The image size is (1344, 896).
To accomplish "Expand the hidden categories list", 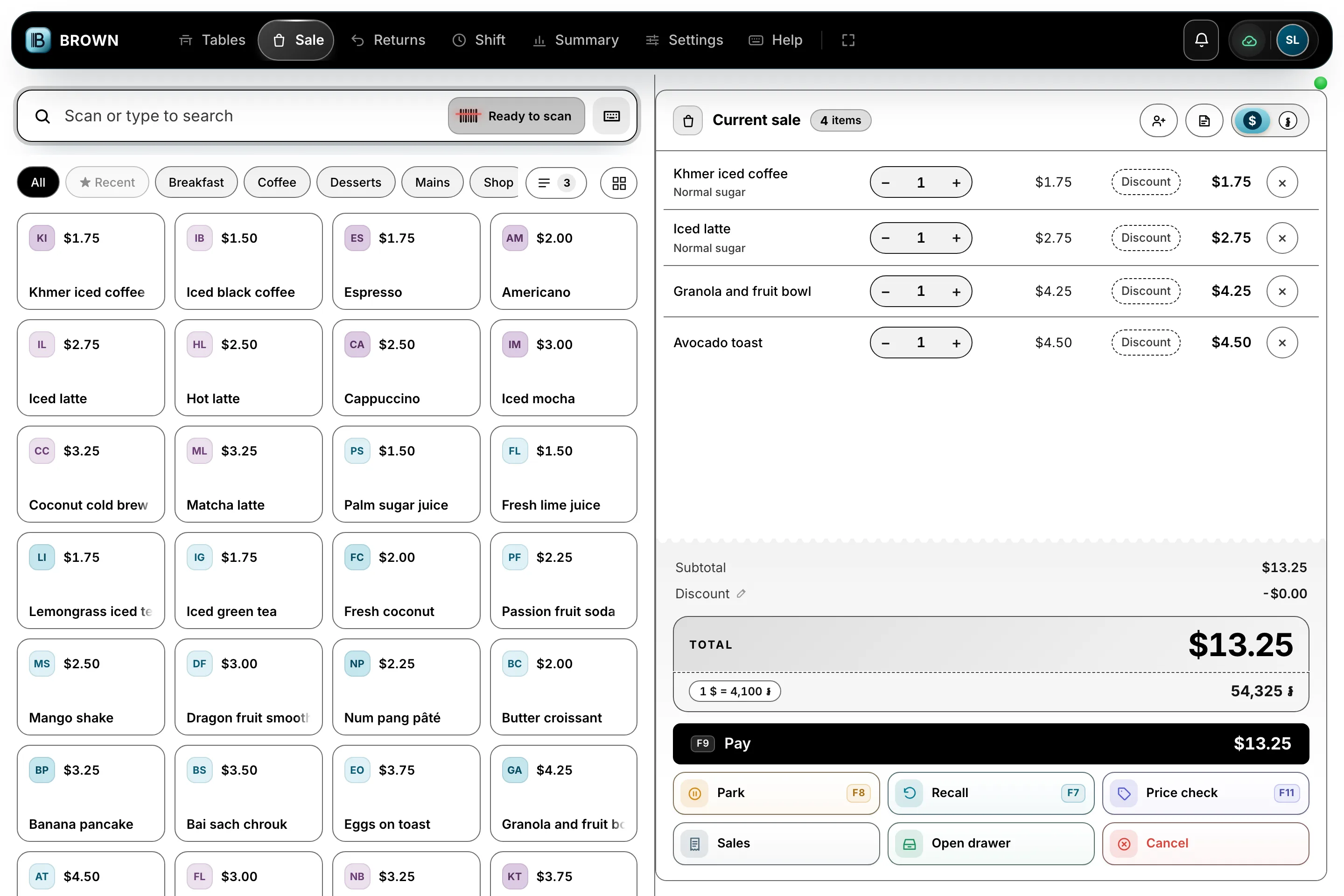I will [x=555, y=183].
